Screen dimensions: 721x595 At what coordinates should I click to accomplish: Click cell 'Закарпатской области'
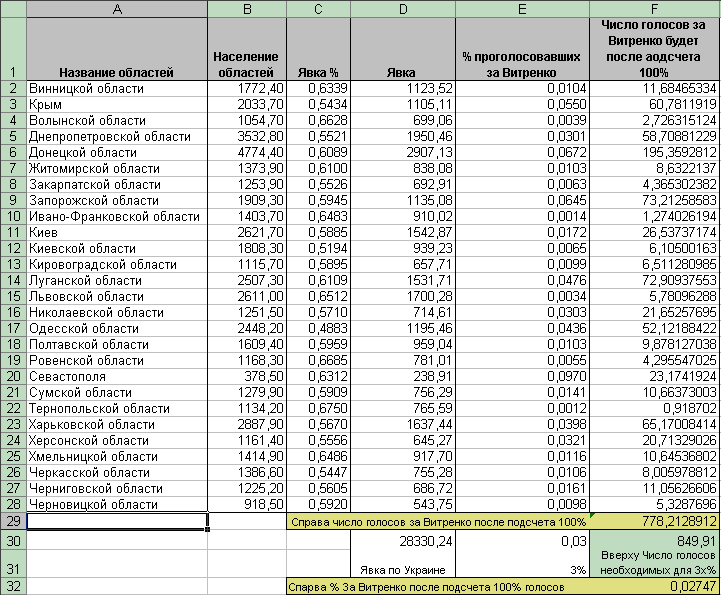point(117,184)
